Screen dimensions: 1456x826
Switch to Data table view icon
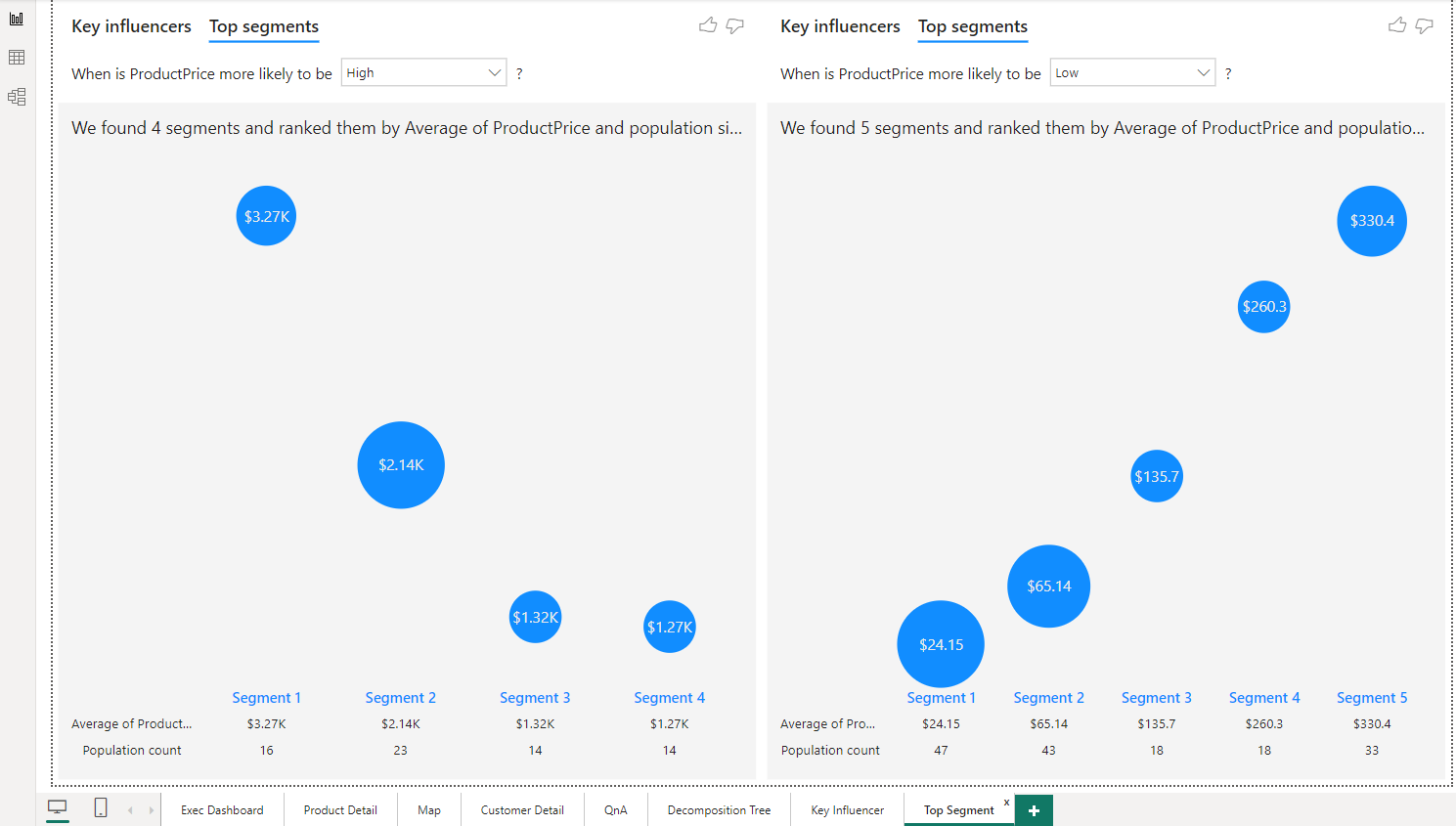(x=17, y=58)
